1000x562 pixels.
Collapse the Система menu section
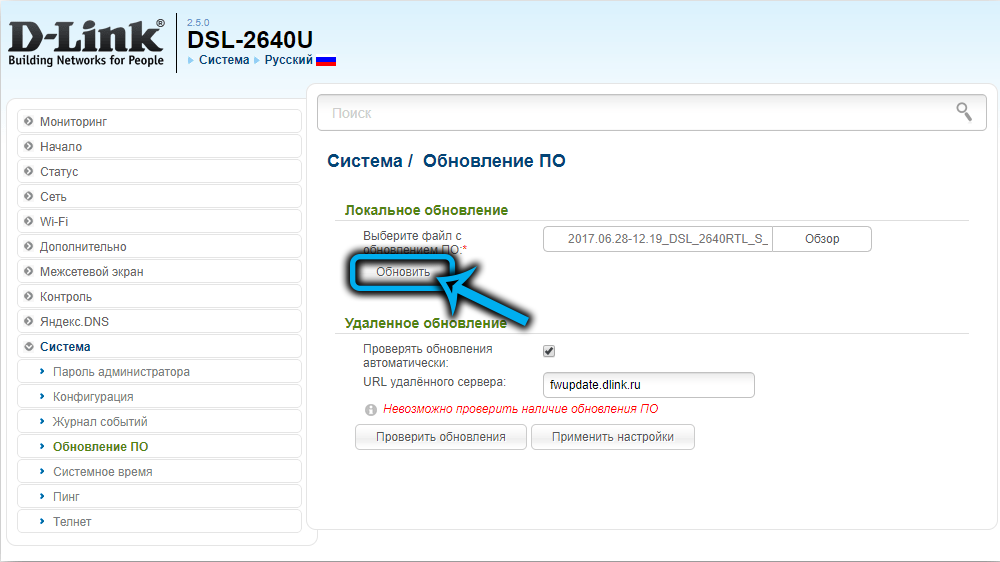(x=159, y=346)
